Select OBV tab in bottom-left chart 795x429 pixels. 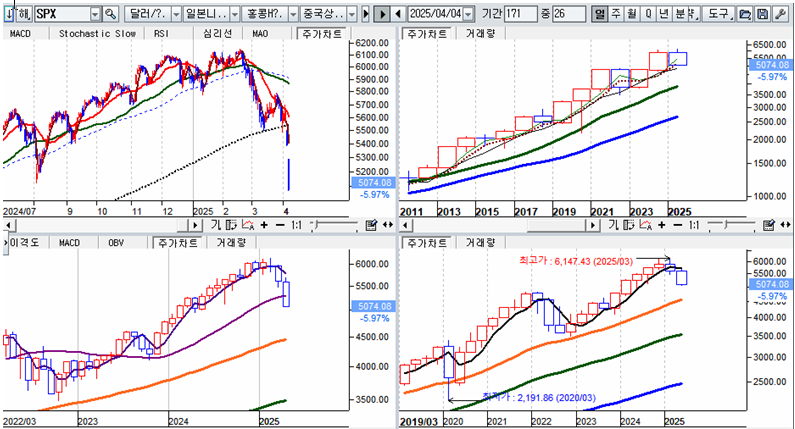[x=116, y=243]
